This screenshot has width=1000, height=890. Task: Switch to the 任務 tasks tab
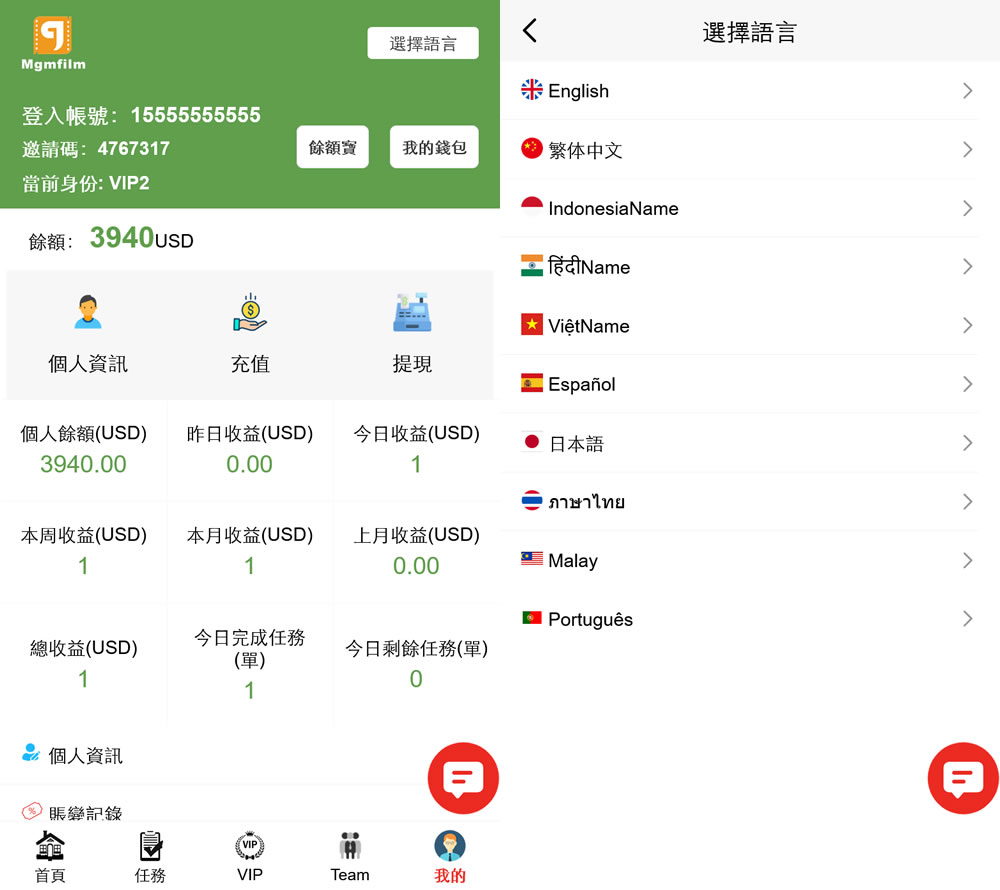coord(150,857)
